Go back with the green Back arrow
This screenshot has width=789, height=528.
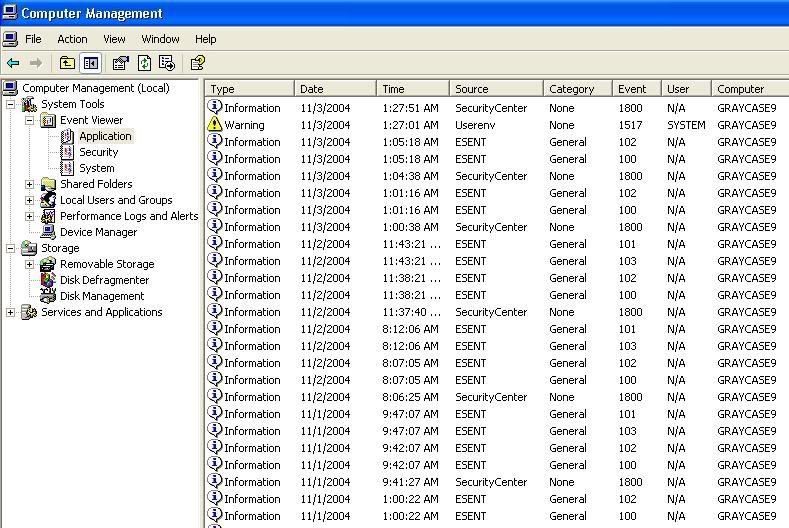point(13,63)
